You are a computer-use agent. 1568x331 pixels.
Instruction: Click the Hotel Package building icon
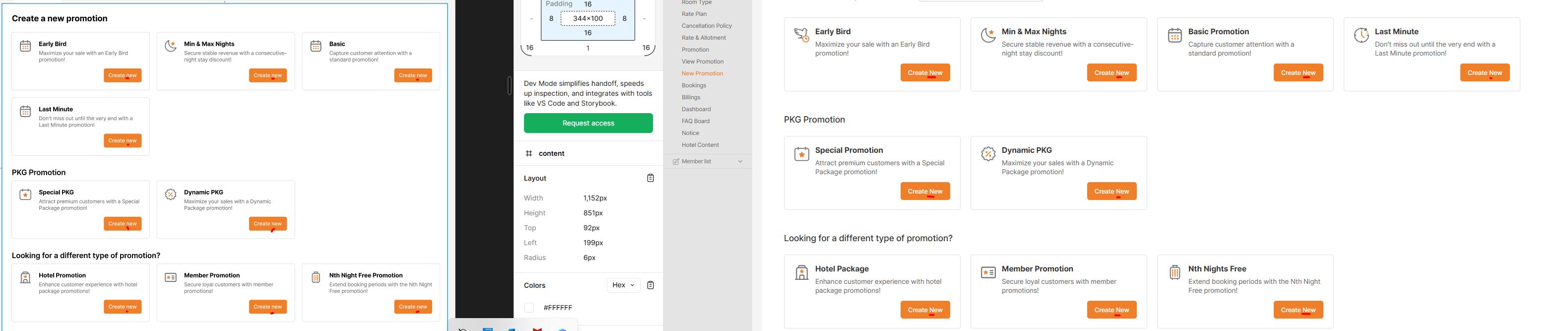point(802,272)
